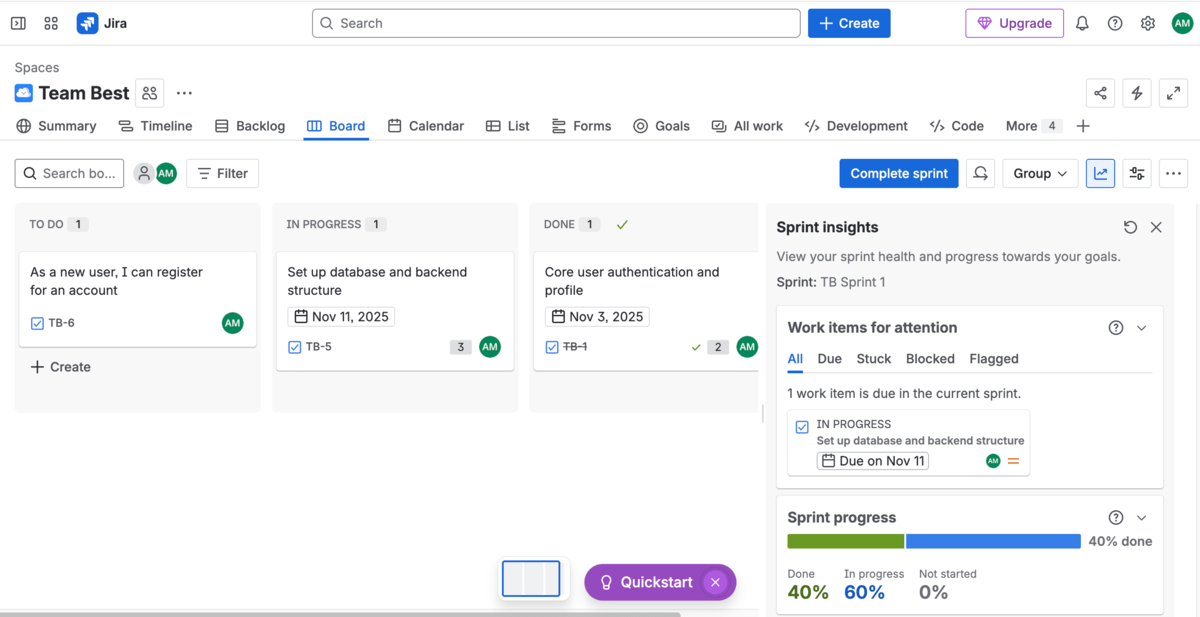
Task: Click the fullscreen expand icon
Action: (x=1172, y=92)
